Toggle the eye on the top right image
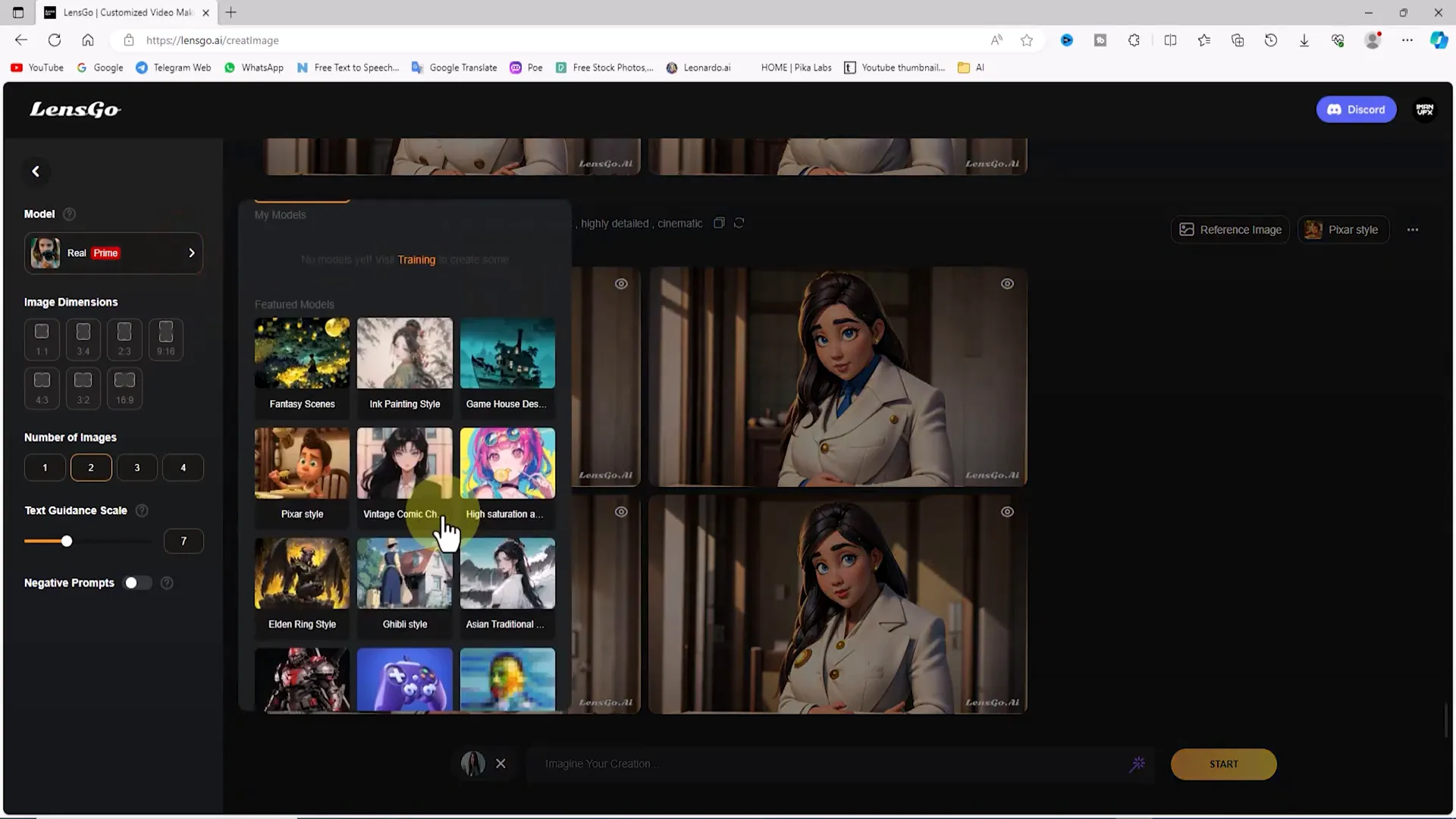The image size is (1456, 819). click(x=1007, y=284)
